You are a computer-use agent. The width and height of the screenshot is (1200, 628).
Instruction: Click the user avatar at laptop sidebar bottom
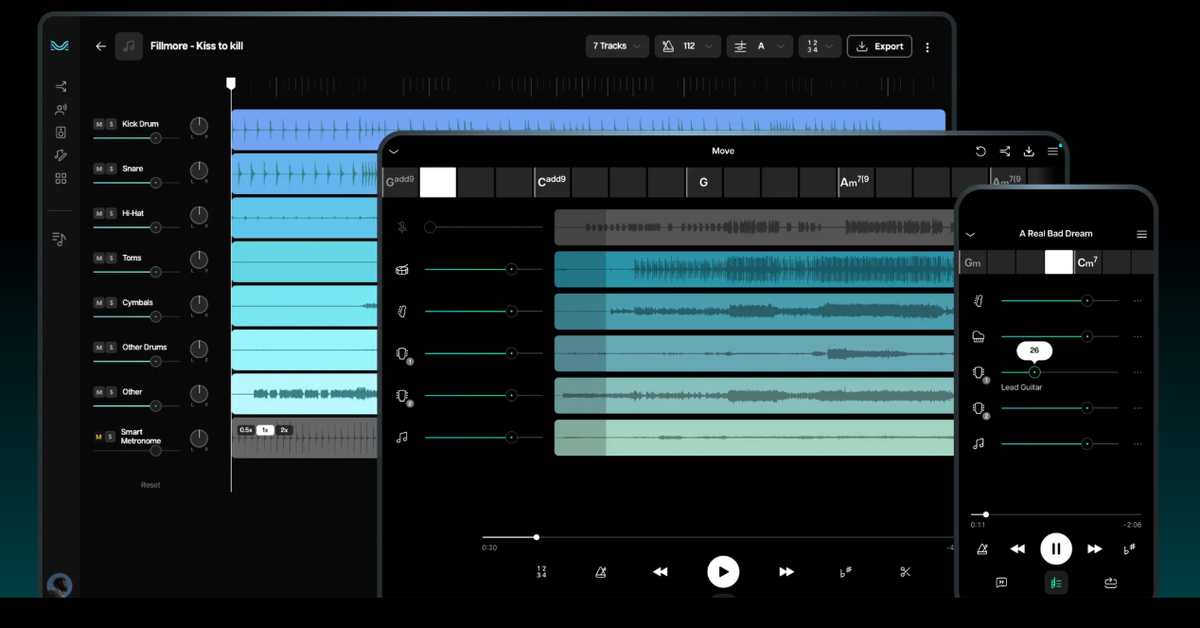pyautogui.click(x=60, y=585)
